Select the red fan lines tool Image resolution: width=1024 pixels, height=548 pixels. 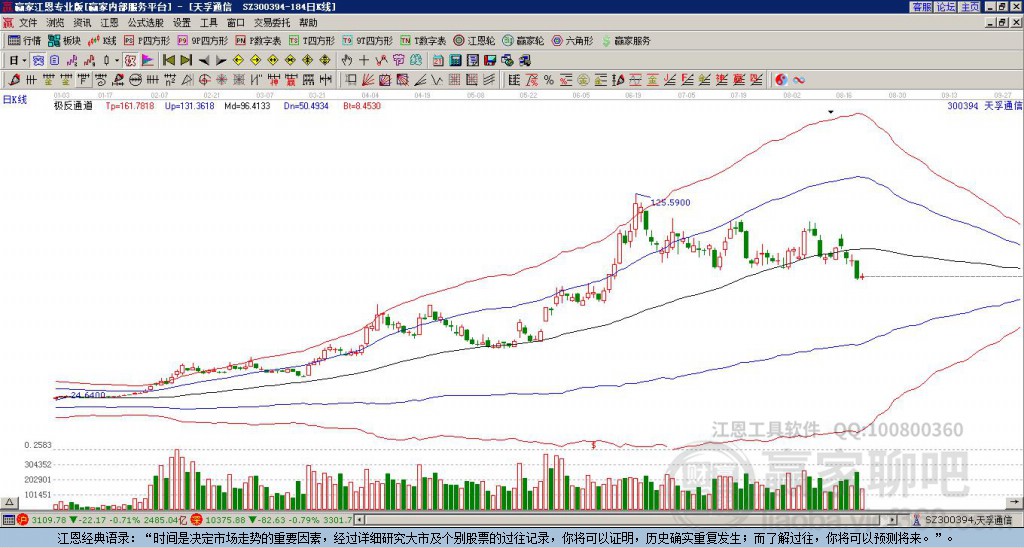[368, 80]
